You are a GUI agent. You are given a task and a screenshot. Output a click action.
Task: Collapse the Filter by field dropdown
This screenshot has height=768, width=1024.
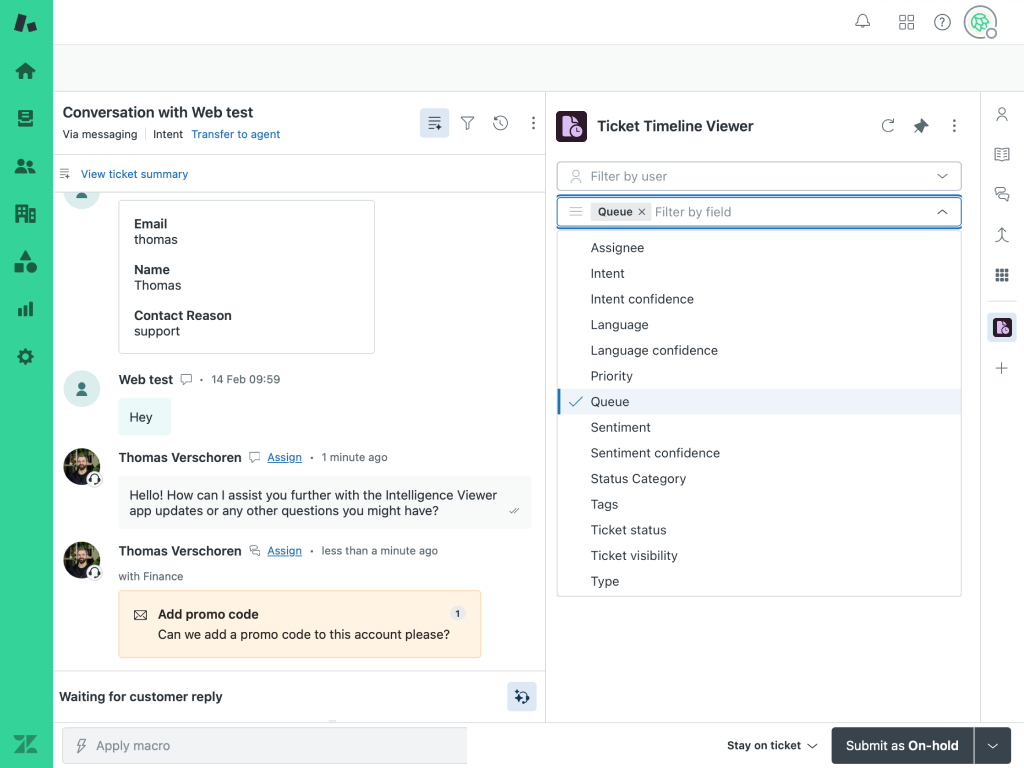pos(942,212)
